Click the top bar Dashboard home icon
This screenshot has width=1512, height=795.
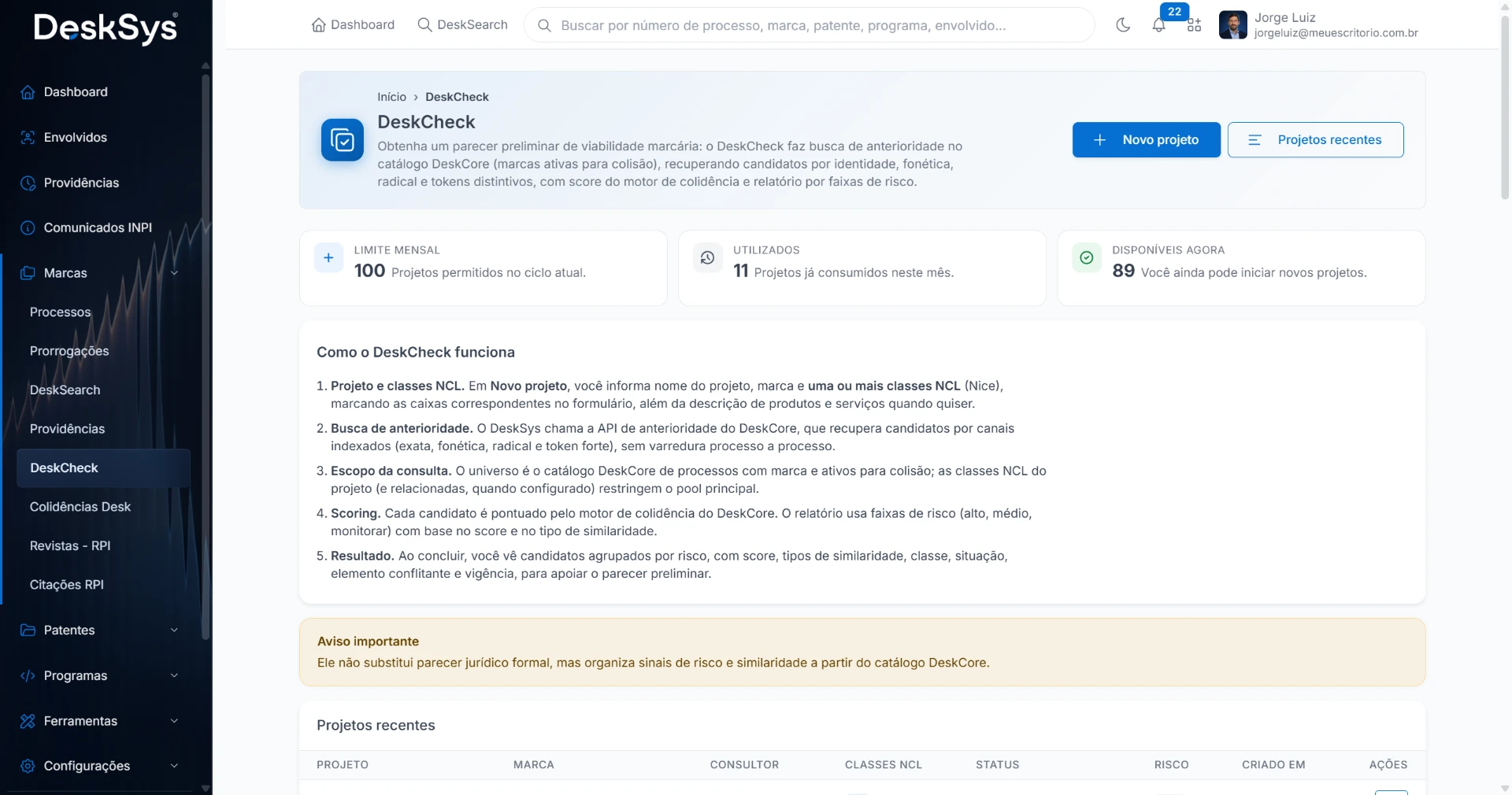(x=319, y=25)
